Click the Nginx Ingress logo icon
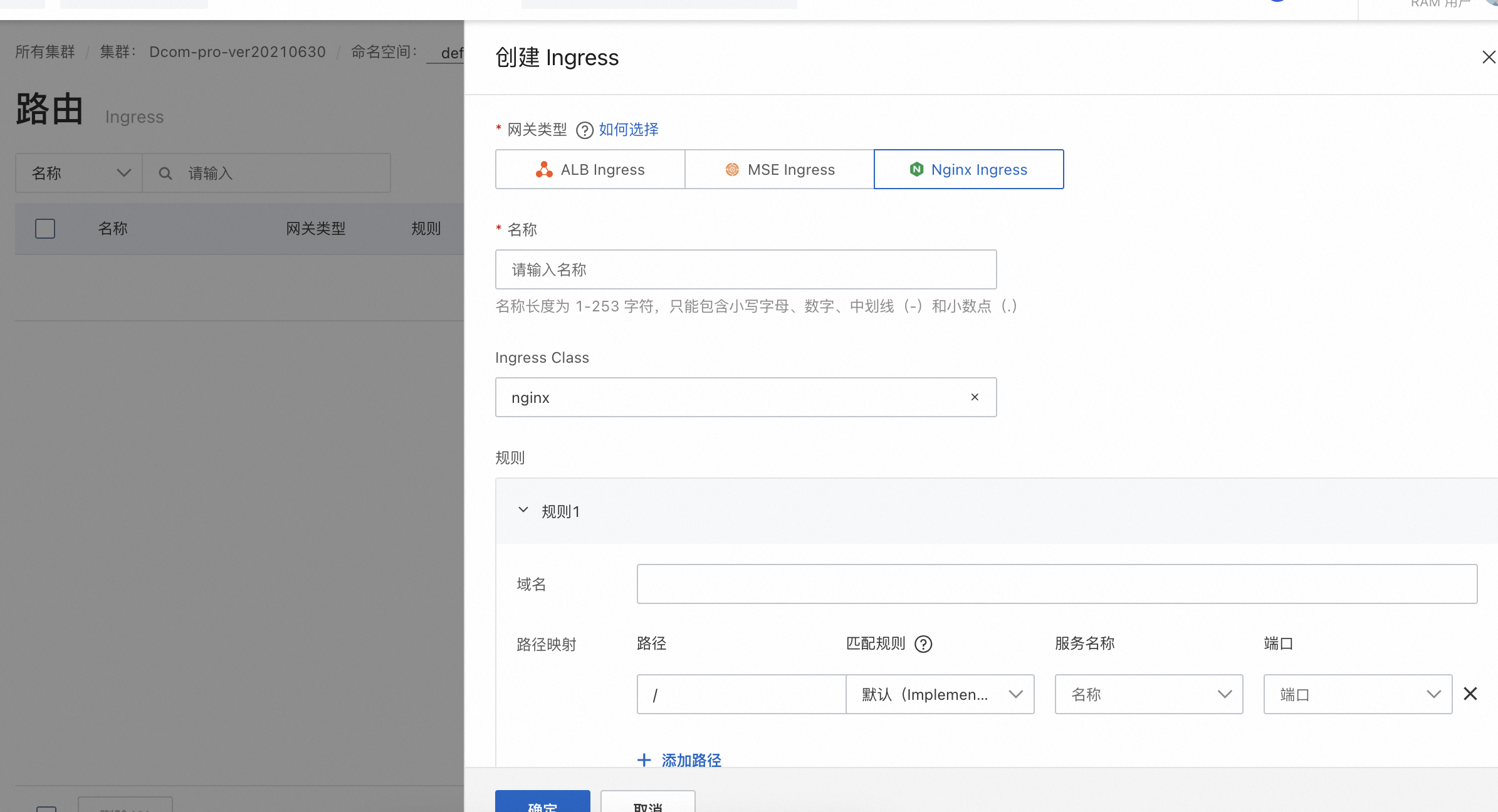 click(x=916, y=169)
